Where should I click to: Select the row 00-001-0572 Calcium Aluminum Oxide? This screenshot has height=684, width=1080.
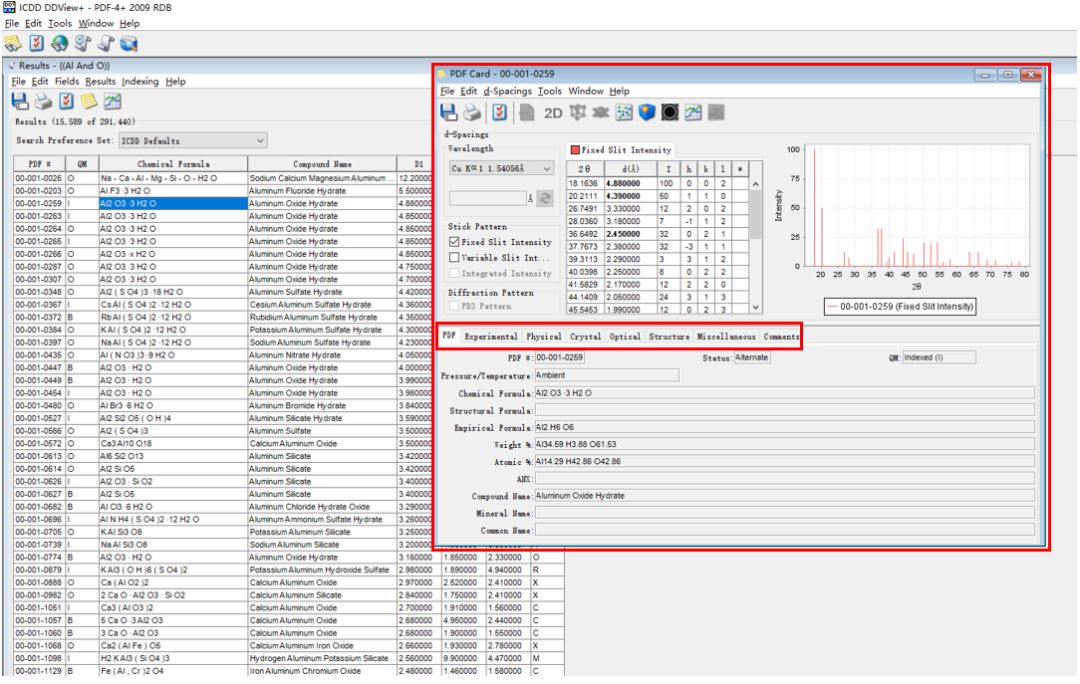[x=222, y=444]
